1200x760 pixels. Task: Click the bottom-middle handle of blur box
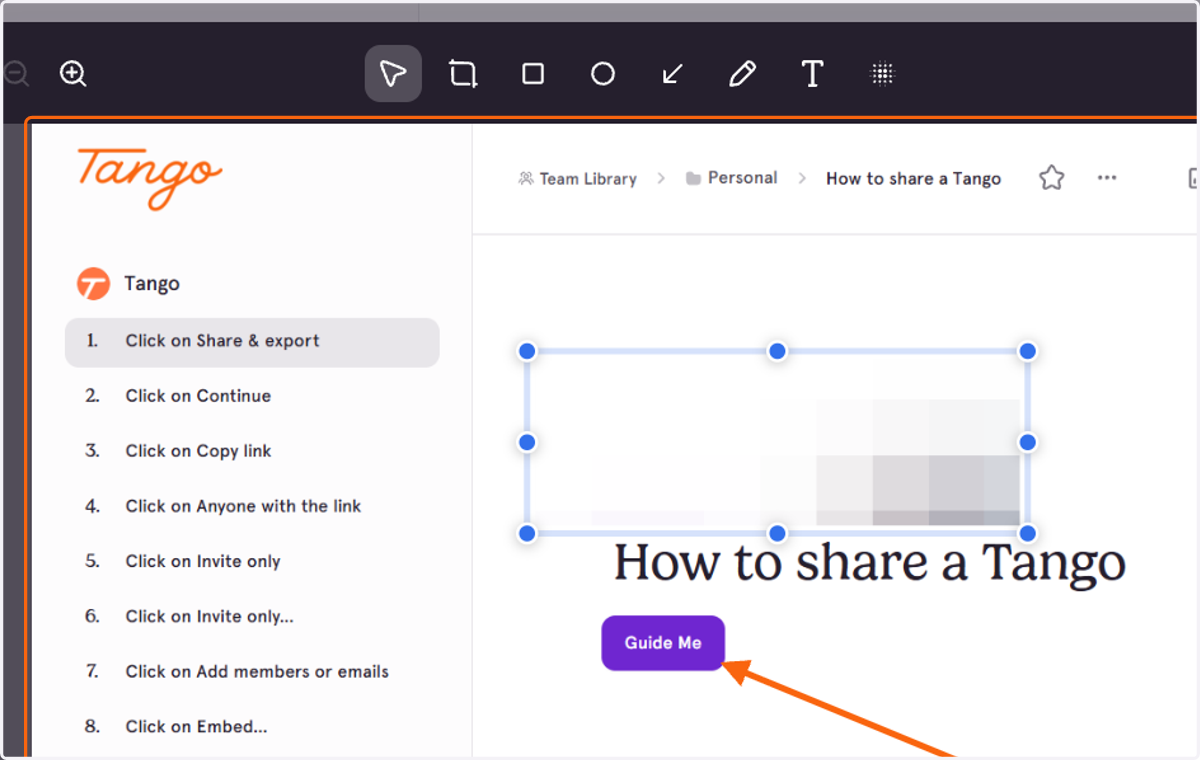click(777, 533)
